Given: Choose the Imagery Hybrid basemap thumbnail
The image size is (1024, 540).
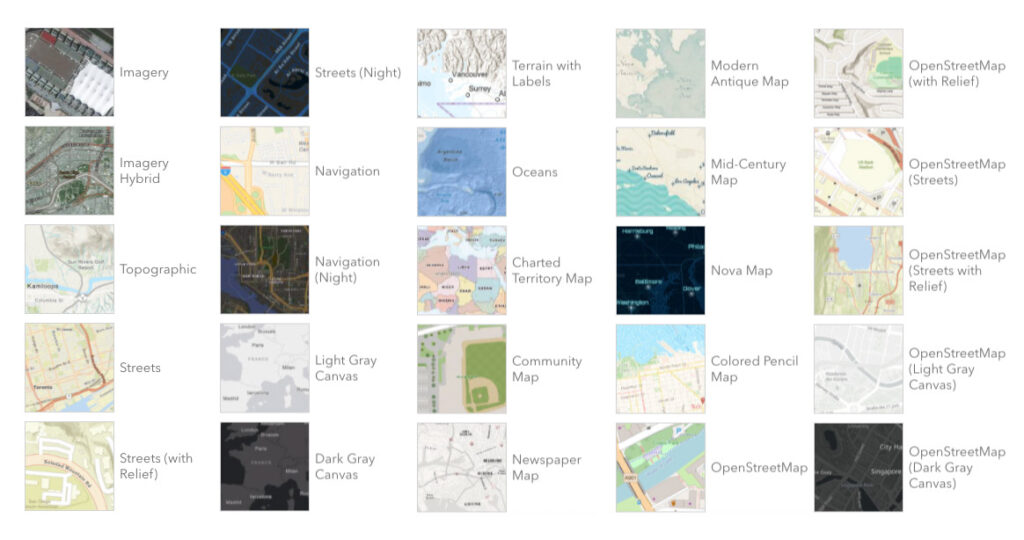Looking at the screenshot, I should 69,170.
